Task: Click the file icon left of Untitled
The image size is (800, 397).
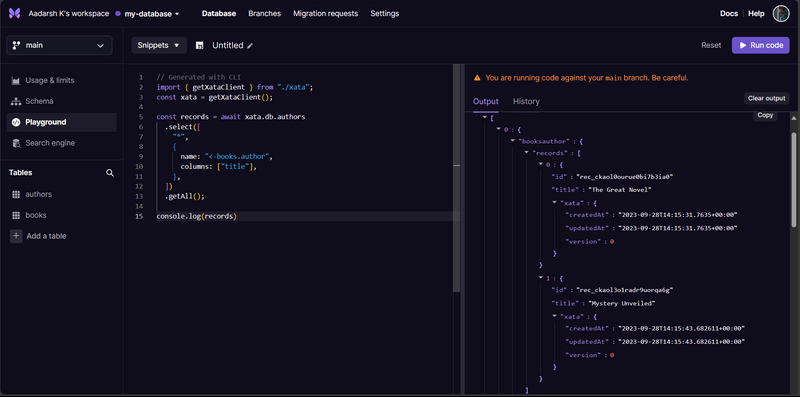Action: [x=199, y=45]
